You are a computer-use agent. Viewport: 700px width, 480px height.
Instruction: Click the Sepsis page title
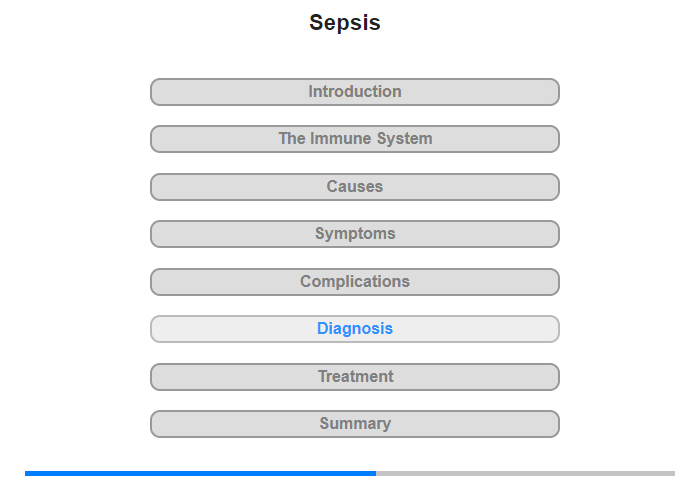click(345, 22)
